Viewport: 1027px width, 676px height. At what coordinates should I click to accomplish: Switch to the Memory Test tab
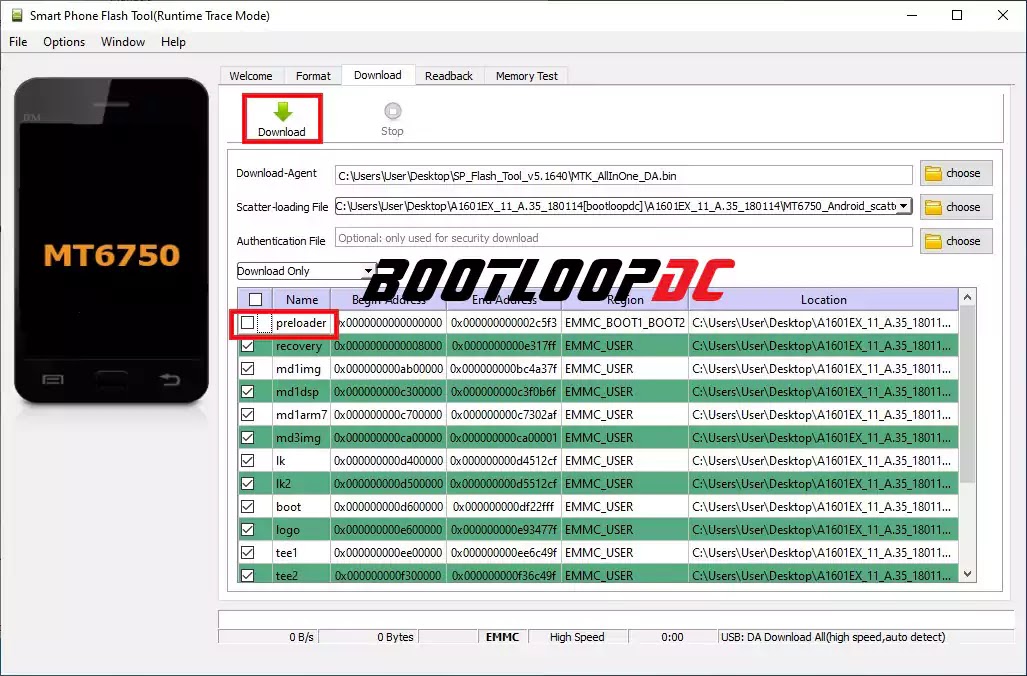(527, 76)
